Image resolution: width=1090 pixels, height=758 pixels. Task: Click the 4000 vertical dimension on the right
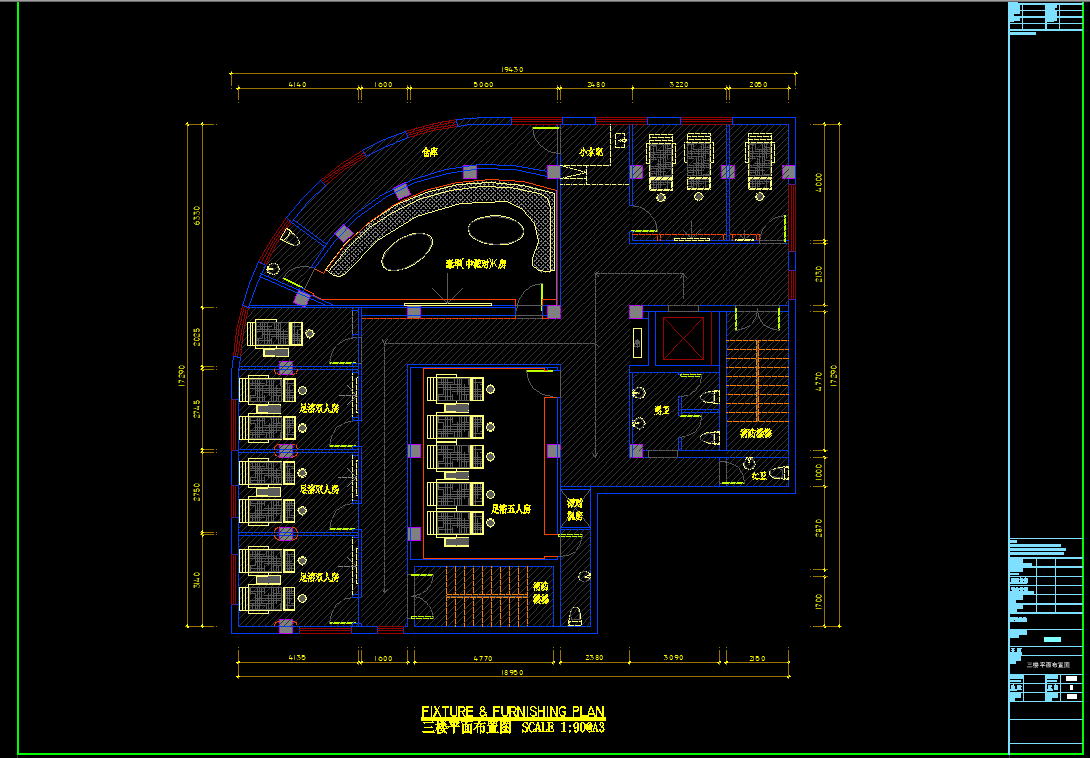818,182
